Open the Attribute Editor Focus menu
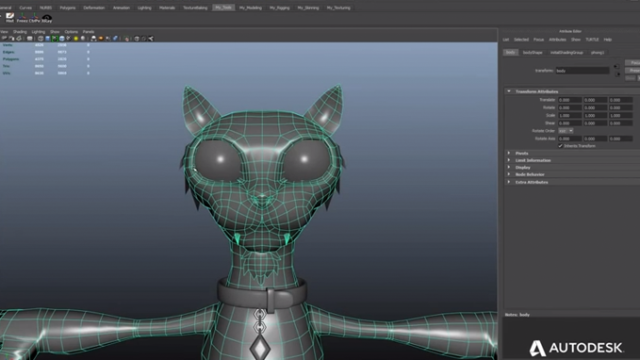 (x=538, y=40)
